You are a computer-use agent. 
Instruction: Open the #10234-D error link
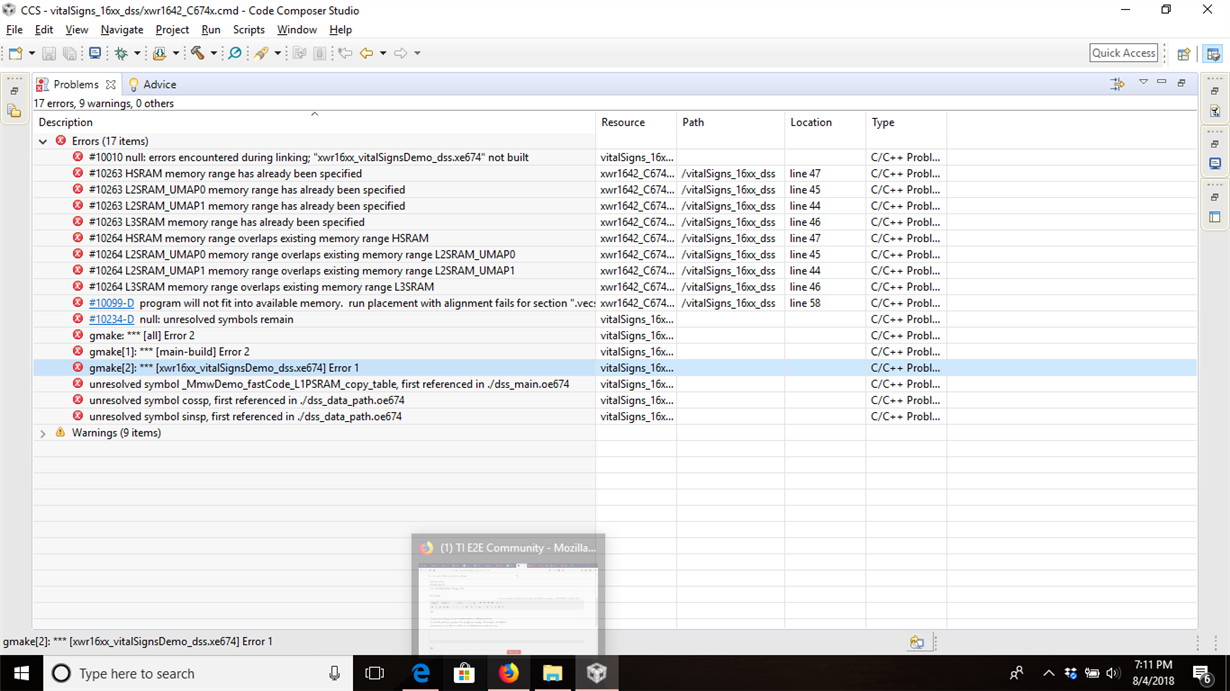click(111, 320)
